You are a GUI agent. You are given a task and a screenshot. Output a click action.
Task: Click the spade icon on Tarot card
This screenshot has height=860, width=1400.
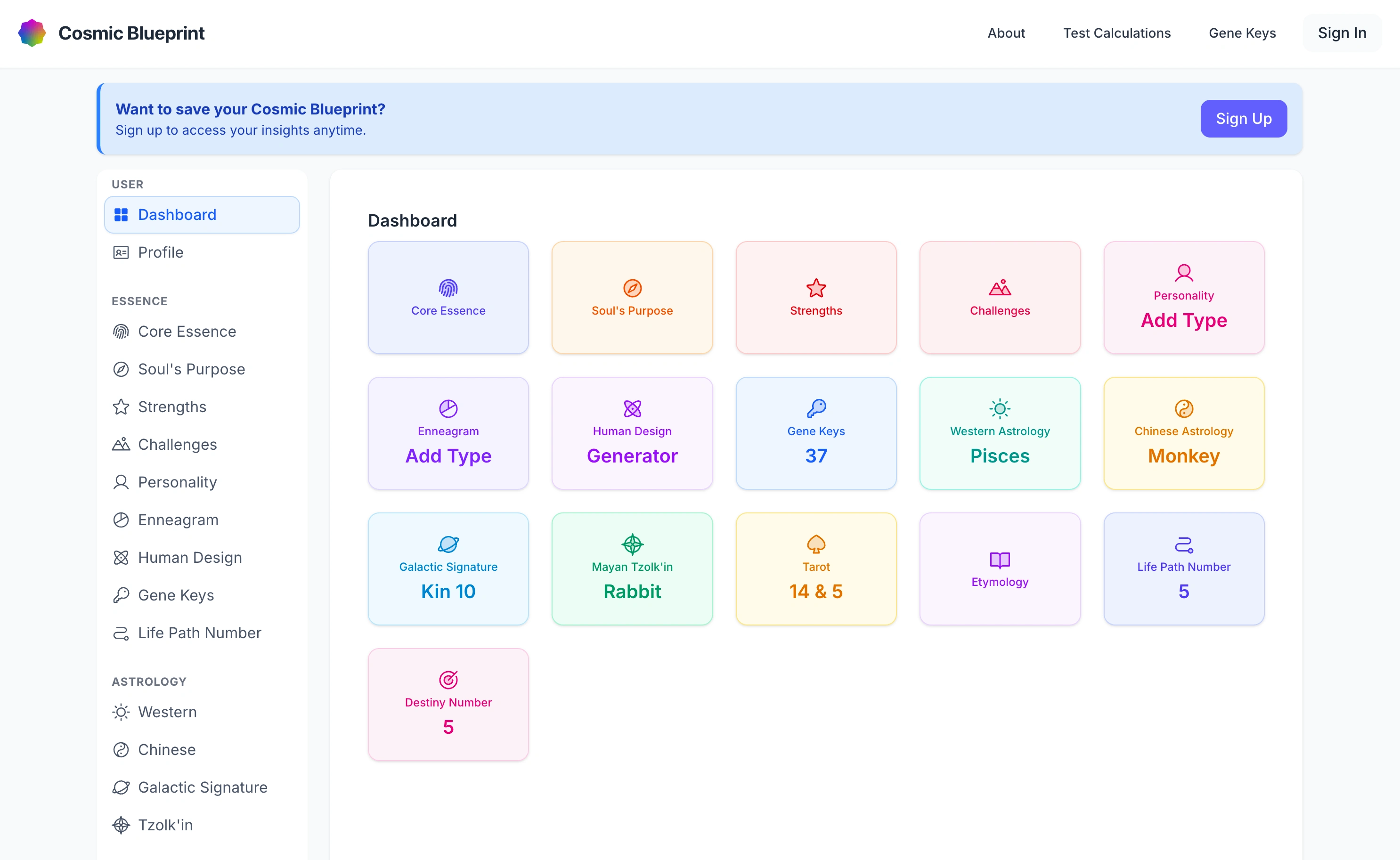[816, 544]
